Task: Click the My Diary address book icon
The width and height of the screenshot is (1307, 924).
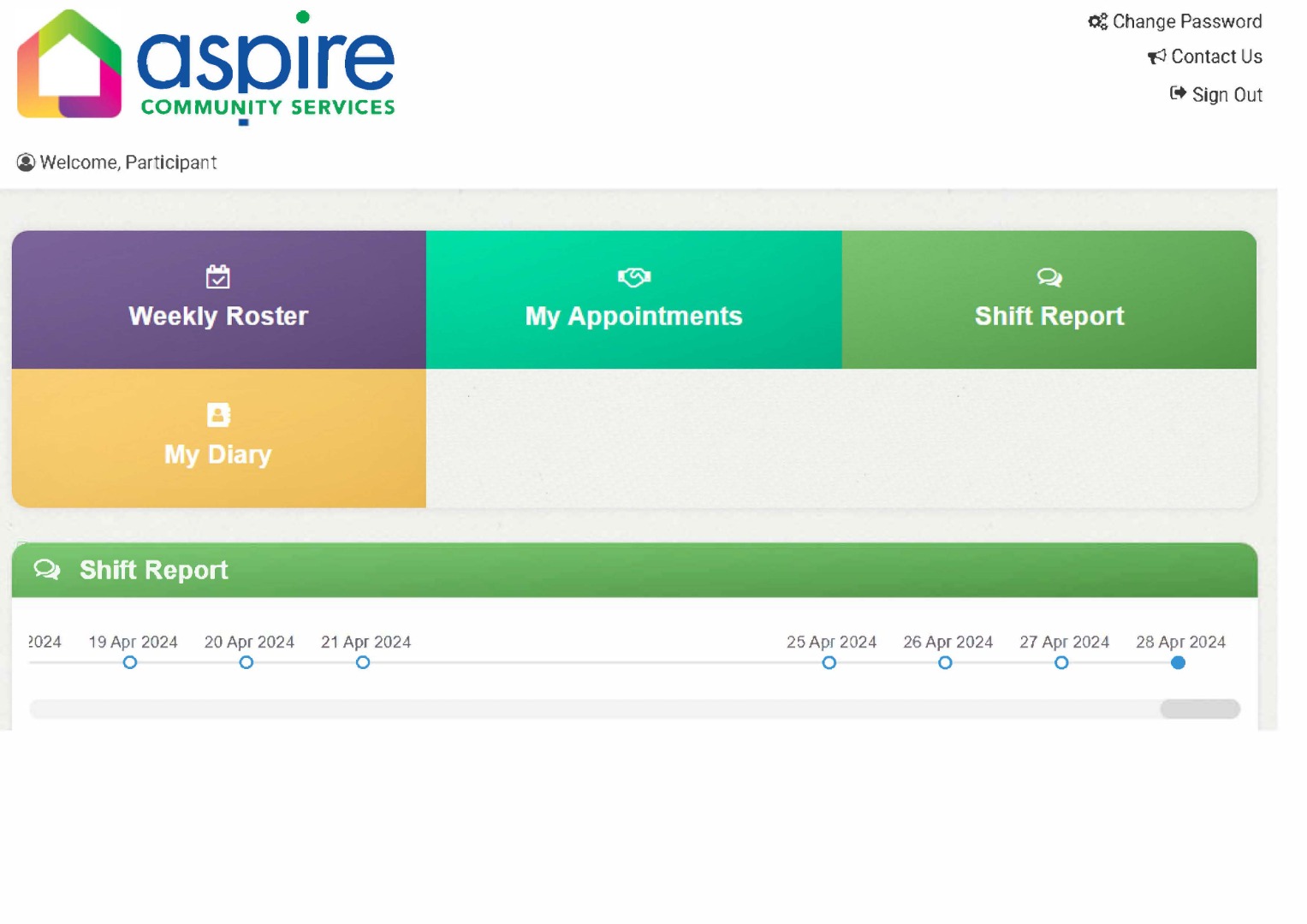Action: (218, 415)
